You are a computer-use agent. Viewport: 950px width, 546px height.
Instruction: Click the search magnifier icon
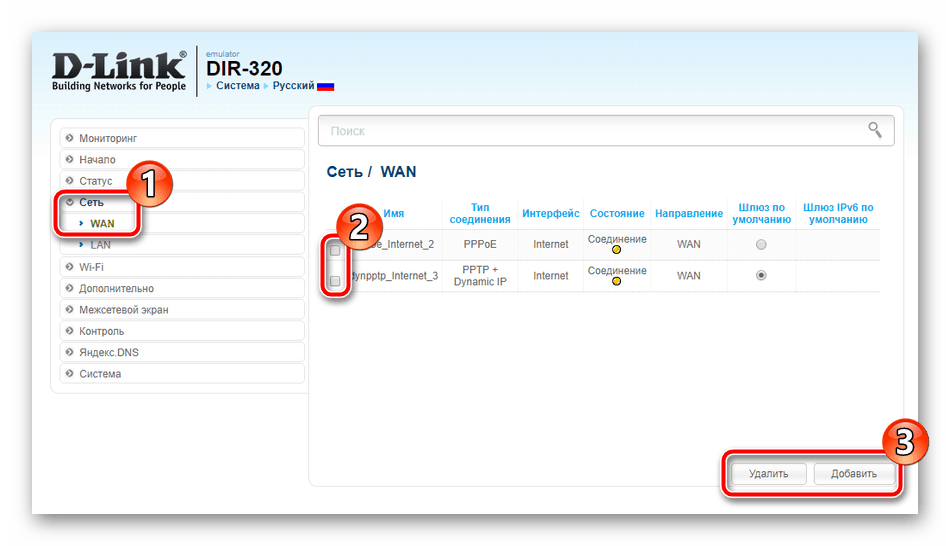(875, 130)
